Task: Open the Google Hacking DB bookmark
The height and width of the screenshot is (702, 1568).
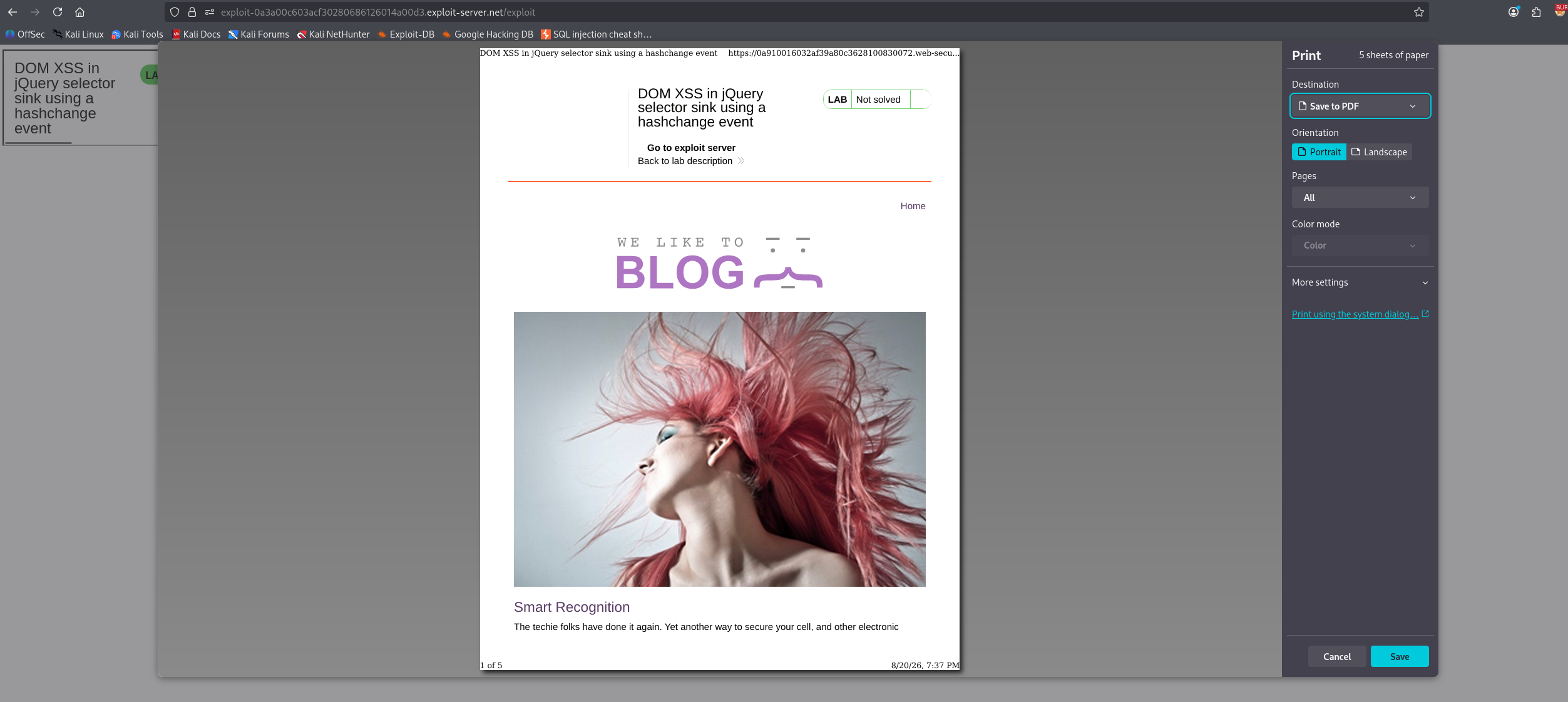Action: [488, 34]
